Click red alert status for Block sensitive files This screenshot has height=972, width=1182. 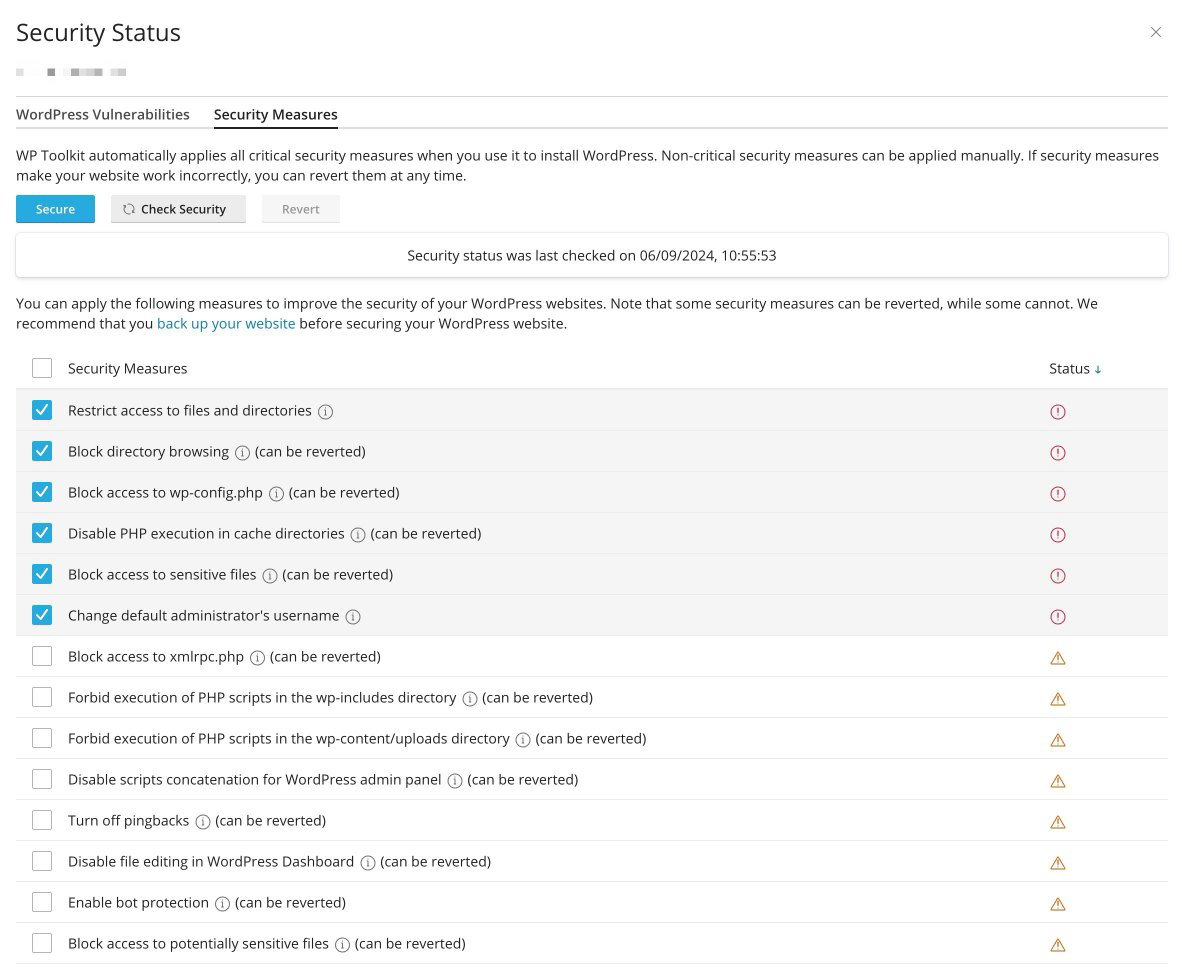point(1058,575)
